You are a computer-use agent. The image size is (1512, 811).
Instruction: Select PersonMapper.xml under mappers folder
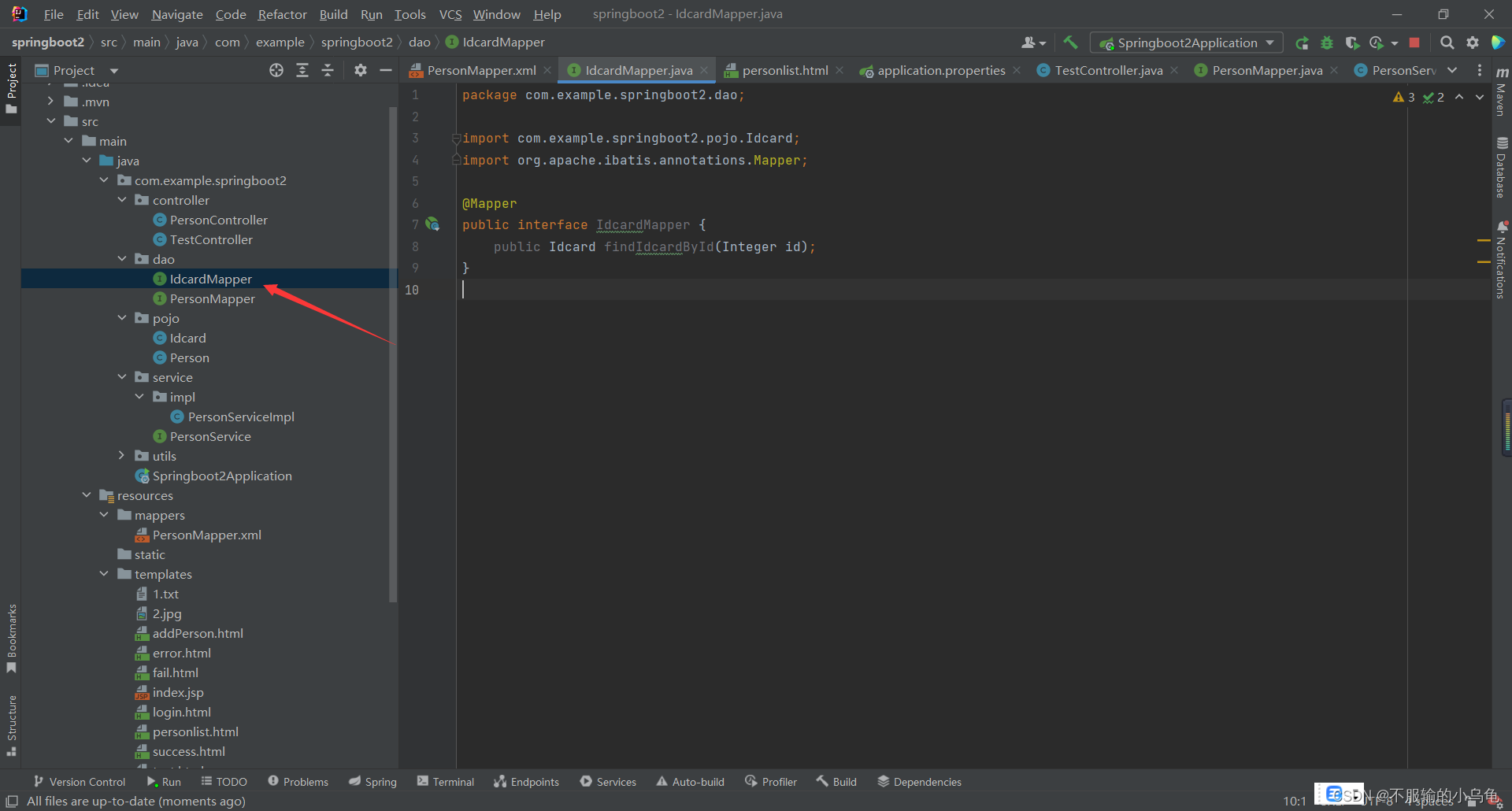(207, 535)
